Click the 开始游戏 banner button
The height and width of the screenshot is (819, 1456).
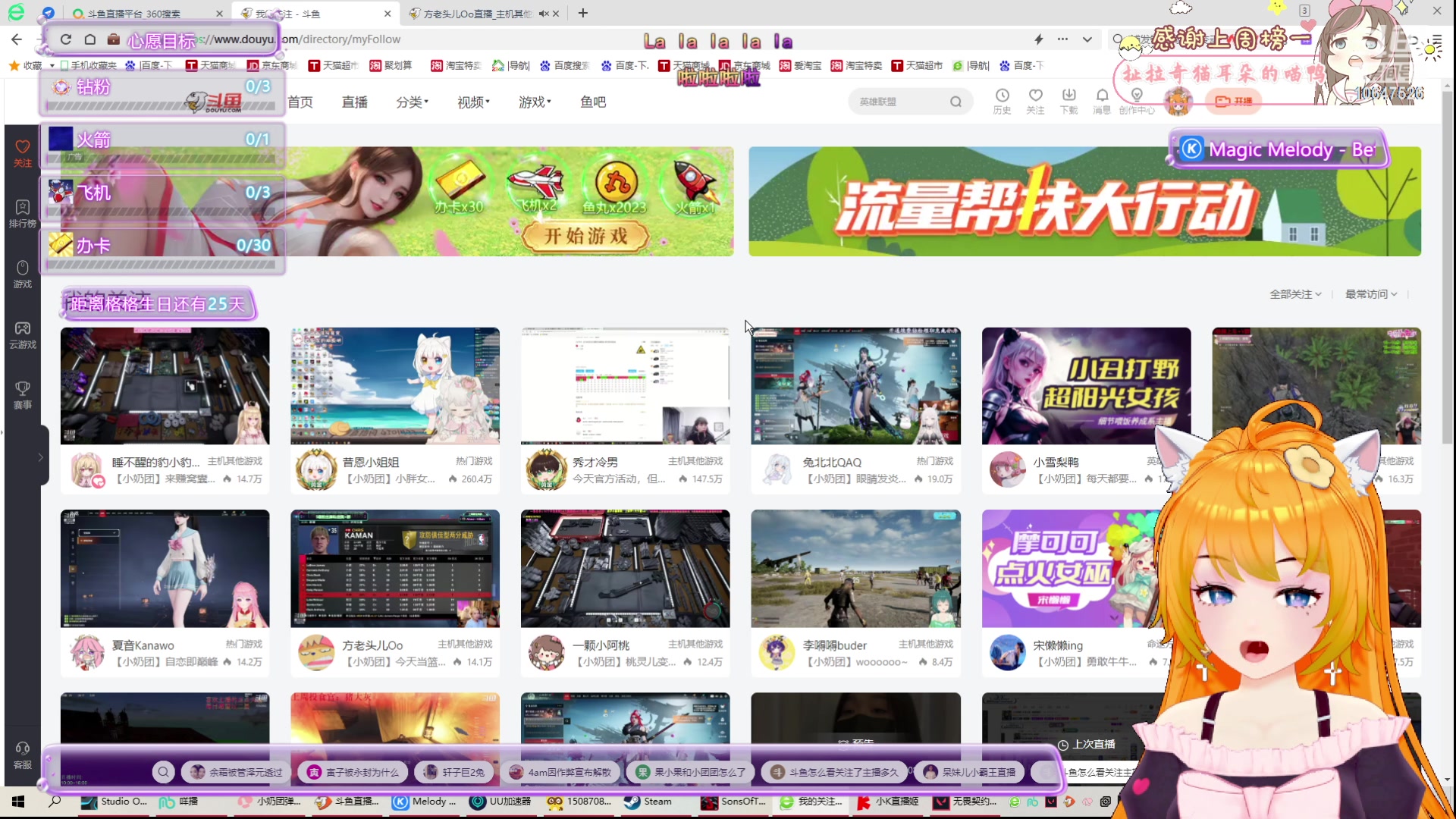tap(585, 236)
